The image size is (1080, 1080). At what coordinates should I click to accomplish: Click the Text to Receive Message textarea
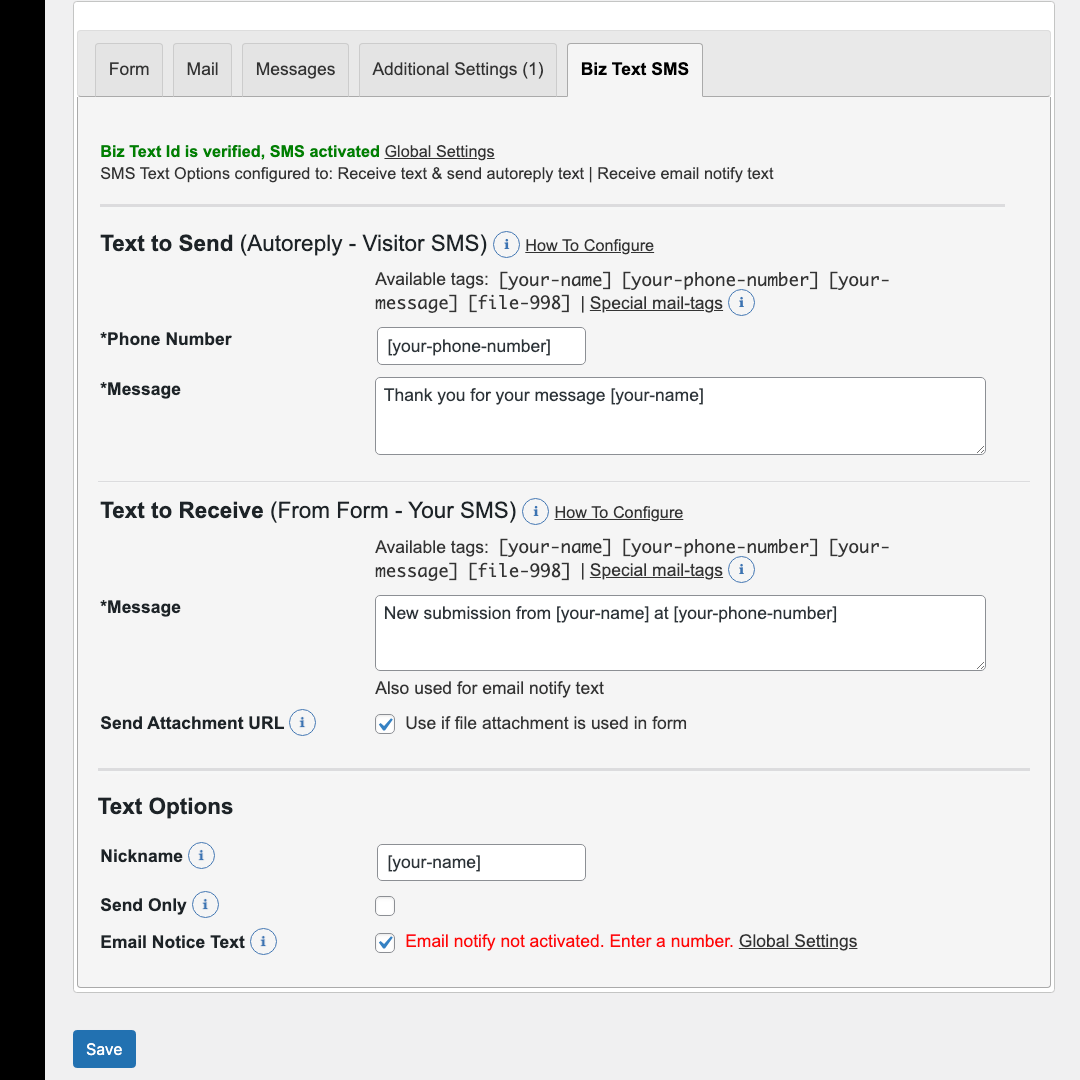[681, 633]
